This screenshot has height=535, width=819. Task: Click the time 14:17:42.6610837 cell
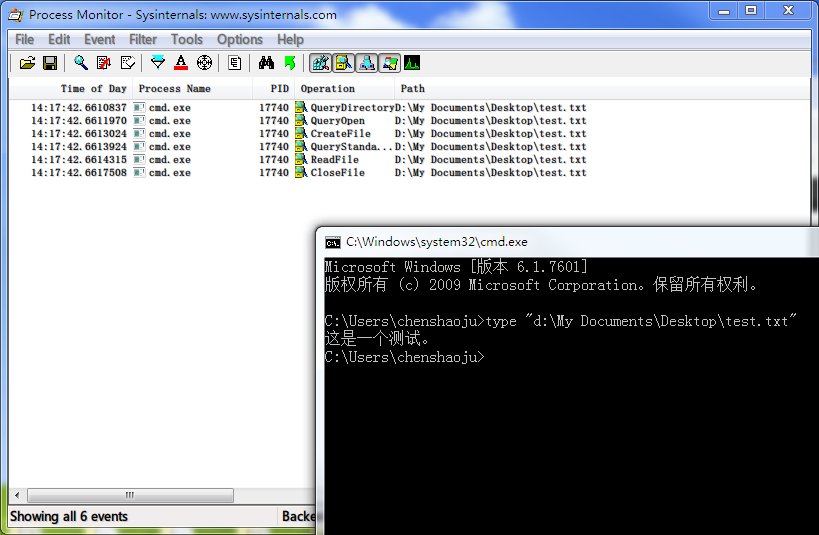point(78,108)
